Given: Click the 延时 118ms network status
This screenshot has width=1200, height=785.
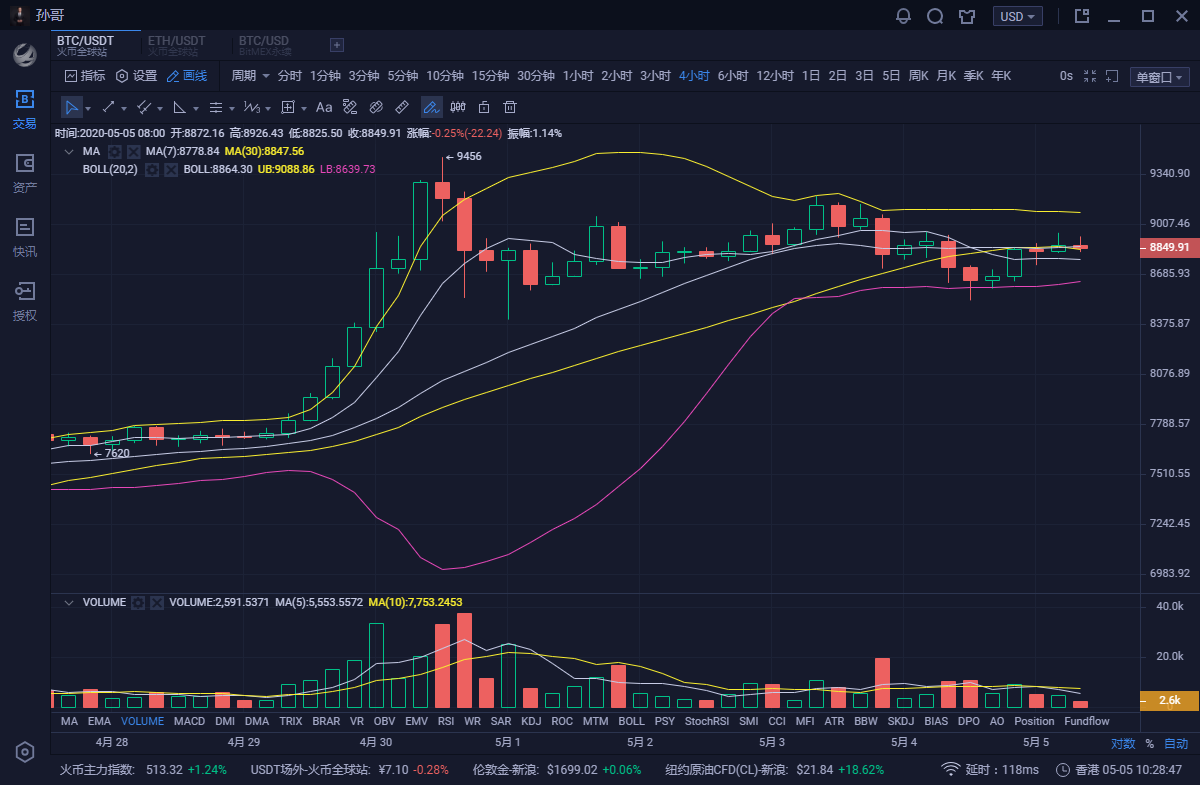Looking at the screenshot, I should click(990, 769).
